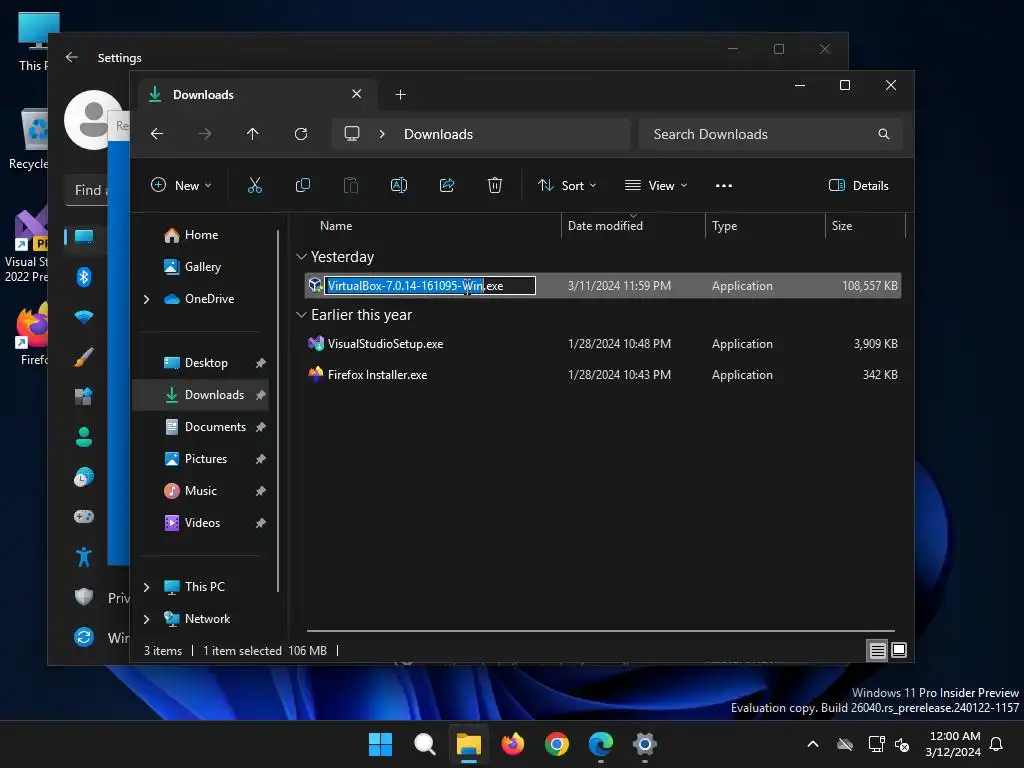Unpin Music from Quick access
The image size is (1024, 768).
pos(261,491)
